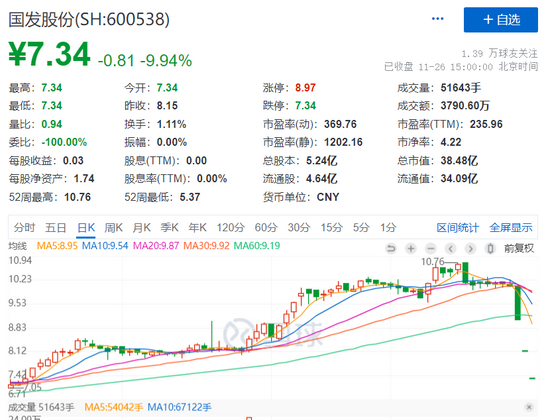This screenshot has width=550, height=420.
Task: Select the 季K chart tab
Action: 169,228
